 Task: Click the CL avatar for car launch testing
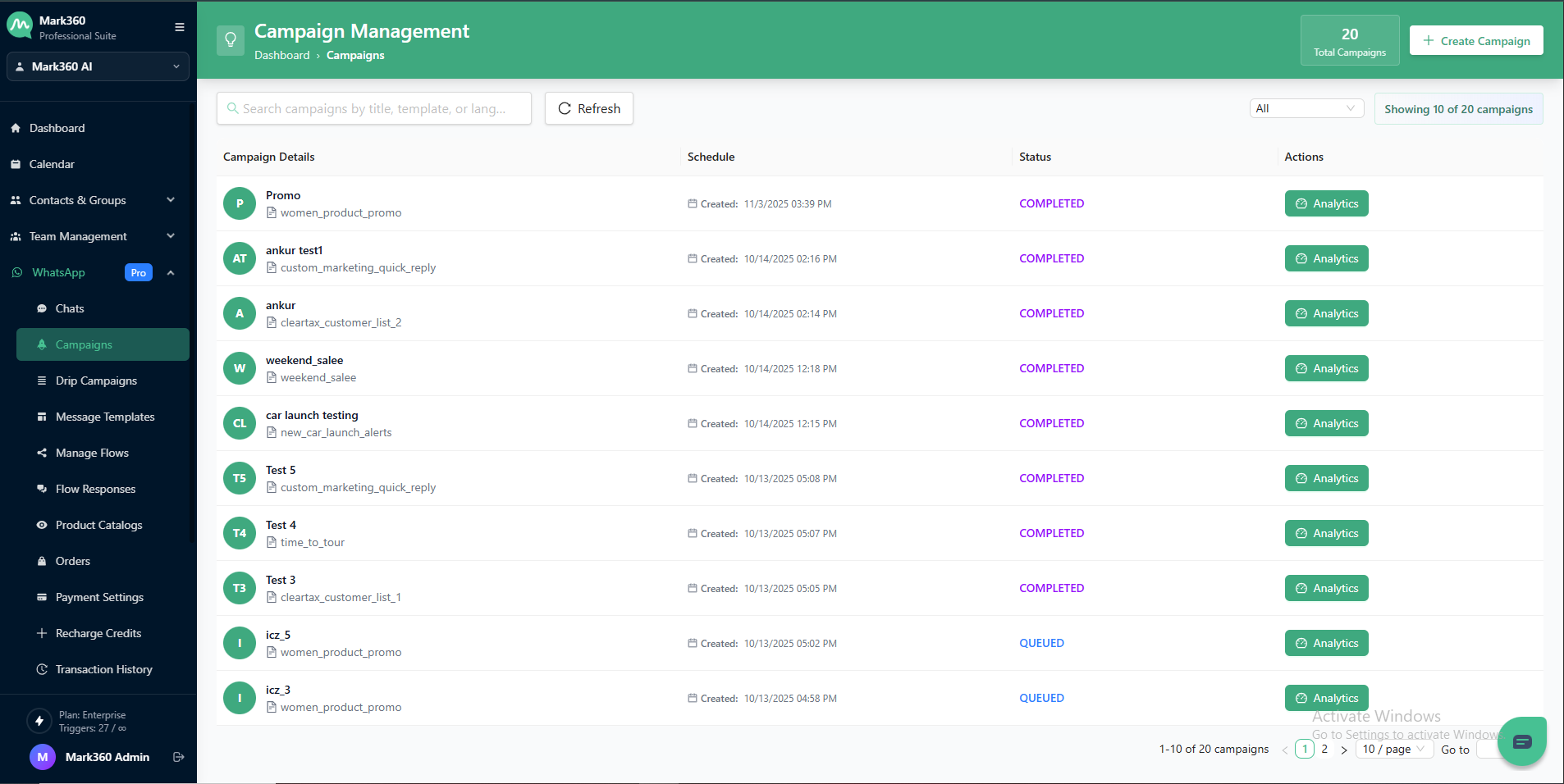pos(240,423)
